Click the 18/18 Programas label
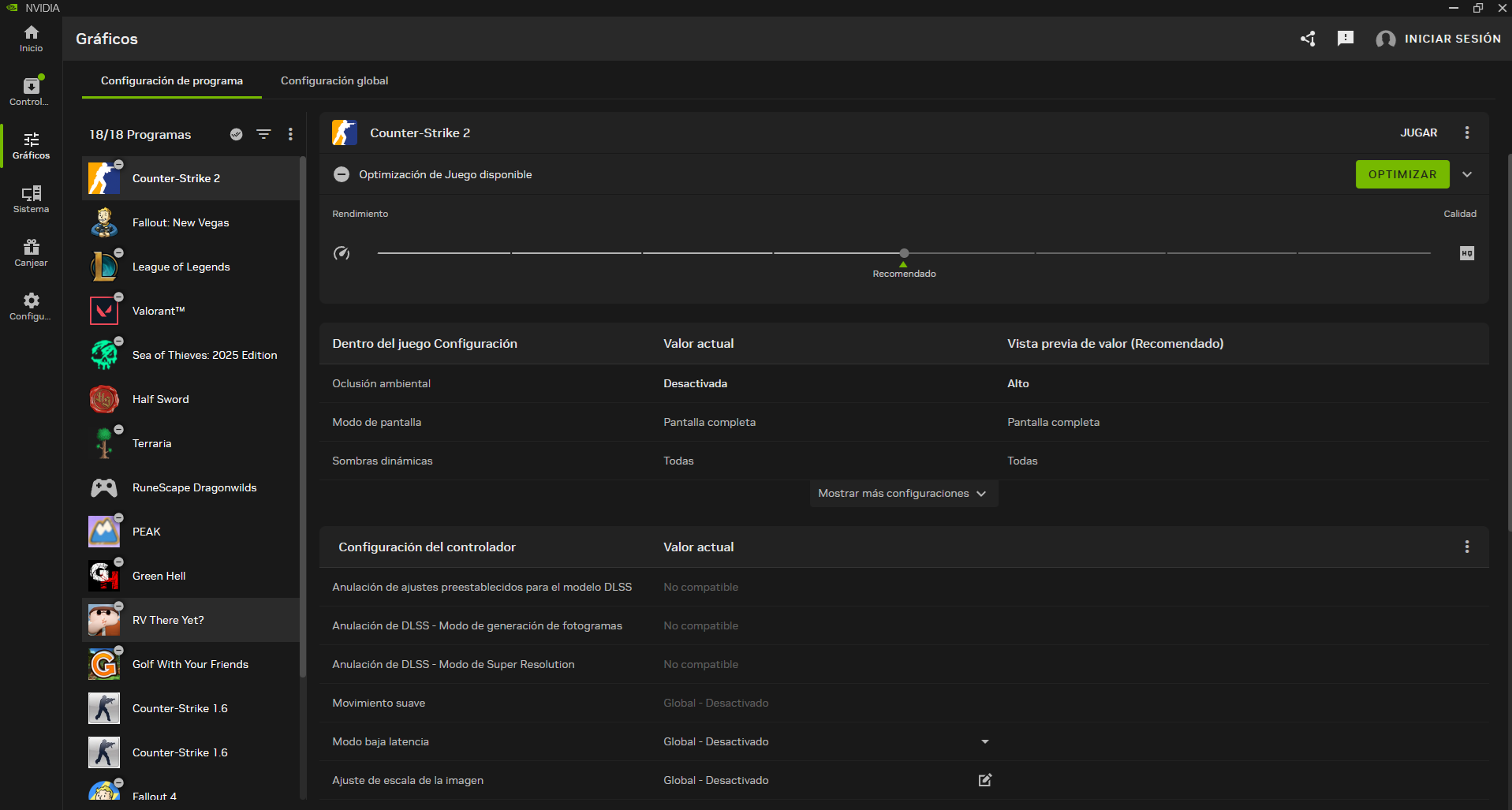Viewport: 1512px width, 810px height. click(140, 134)
